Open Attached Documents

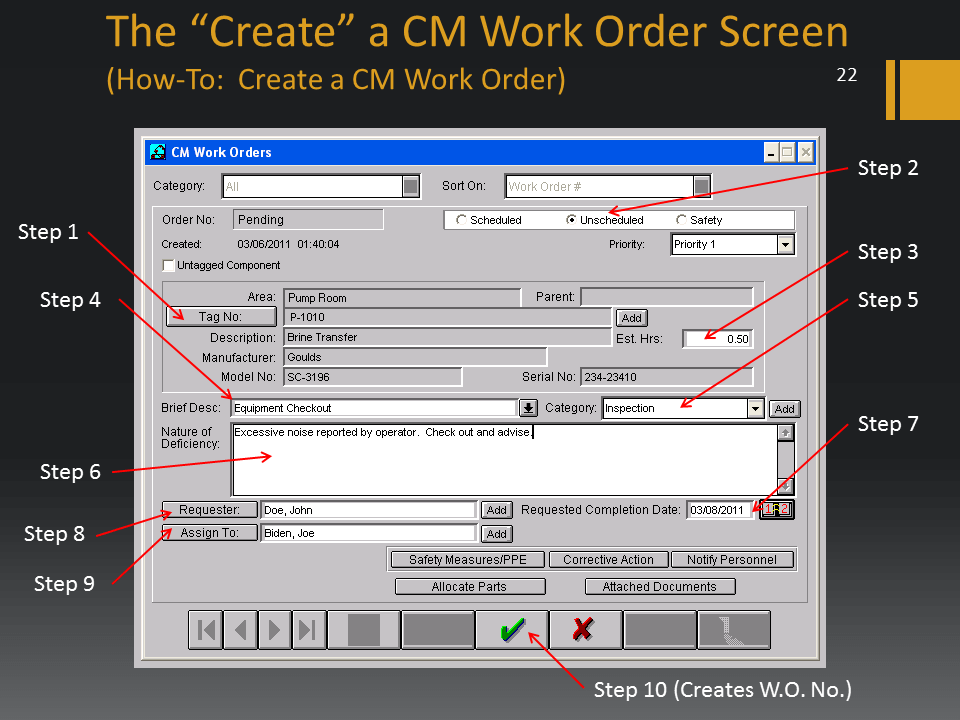click(x=660, y=587)
